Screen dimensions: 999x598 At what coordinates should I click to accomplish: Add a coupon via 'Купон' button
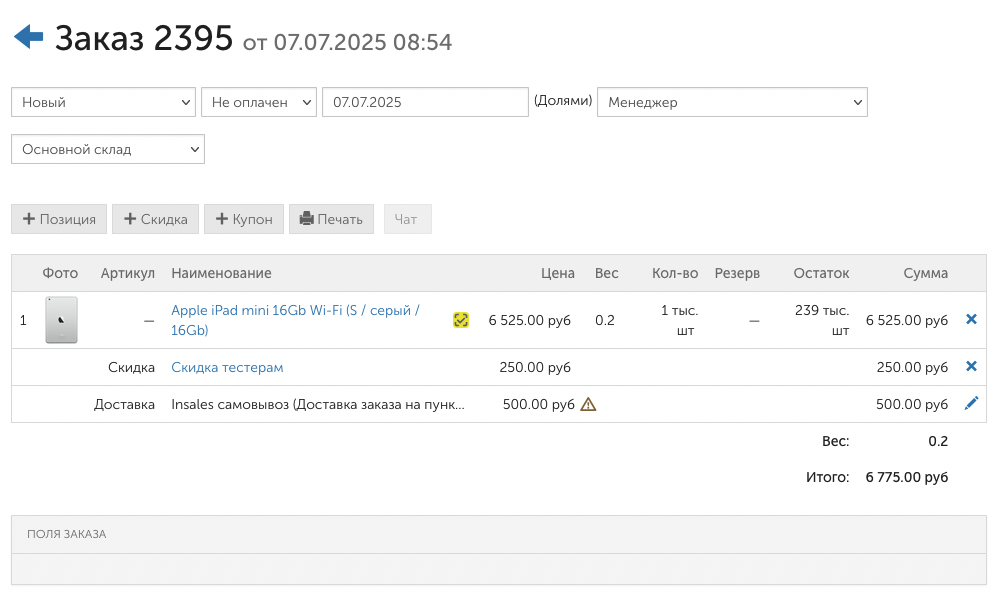[x=244, y=219]
